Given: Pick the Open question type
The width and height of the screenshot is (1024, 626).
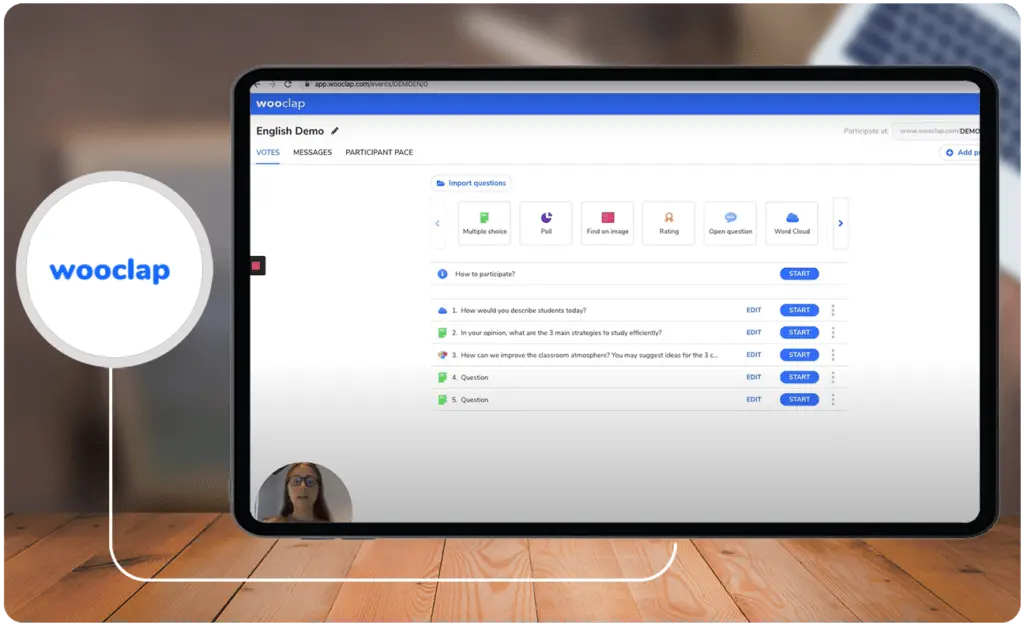Looking at the screenshot, I should tap(730, 223).
